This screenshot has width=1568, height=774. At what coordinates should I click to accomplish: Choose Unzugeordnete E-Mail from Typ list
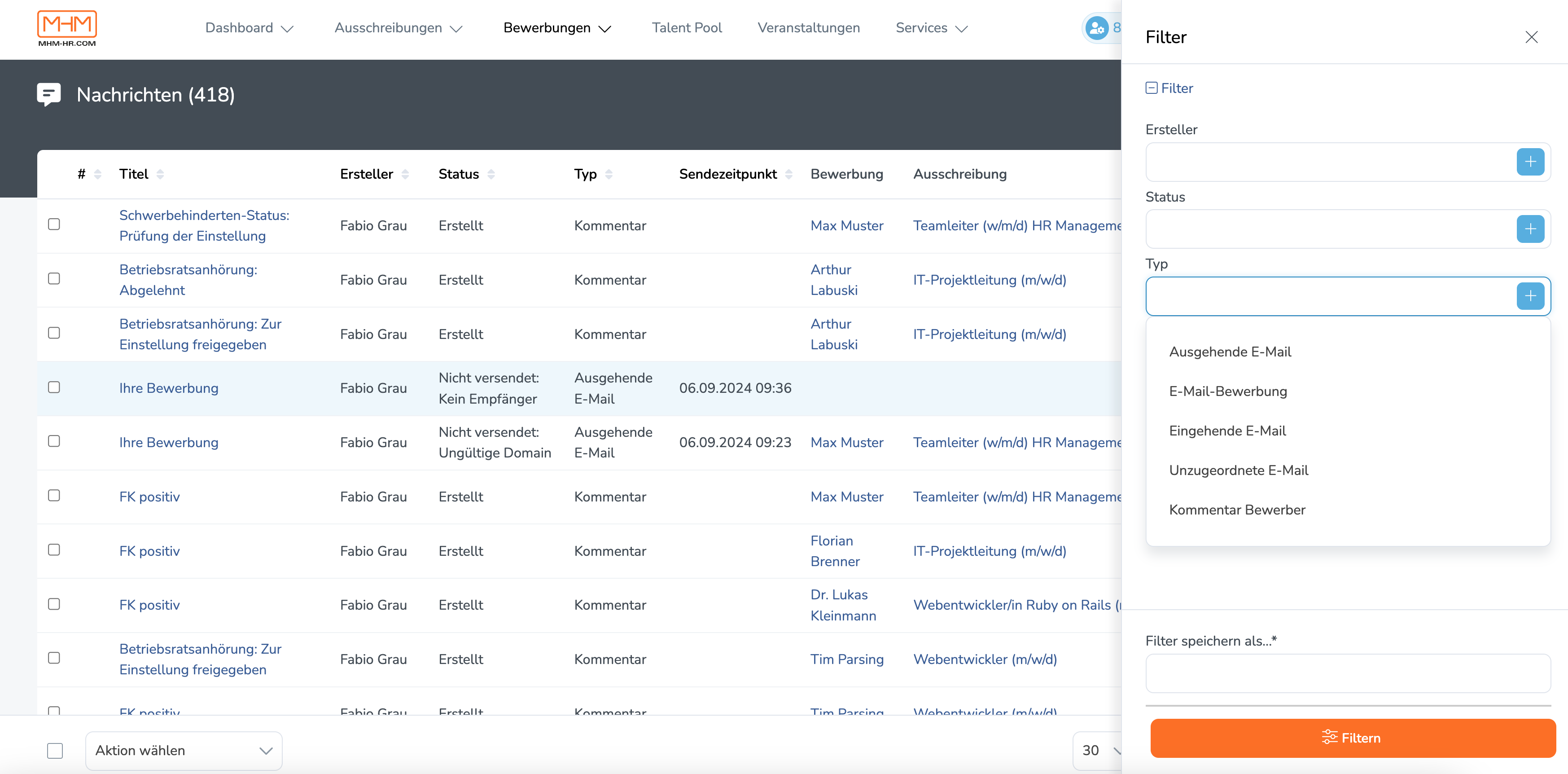tap(1348, 470)
